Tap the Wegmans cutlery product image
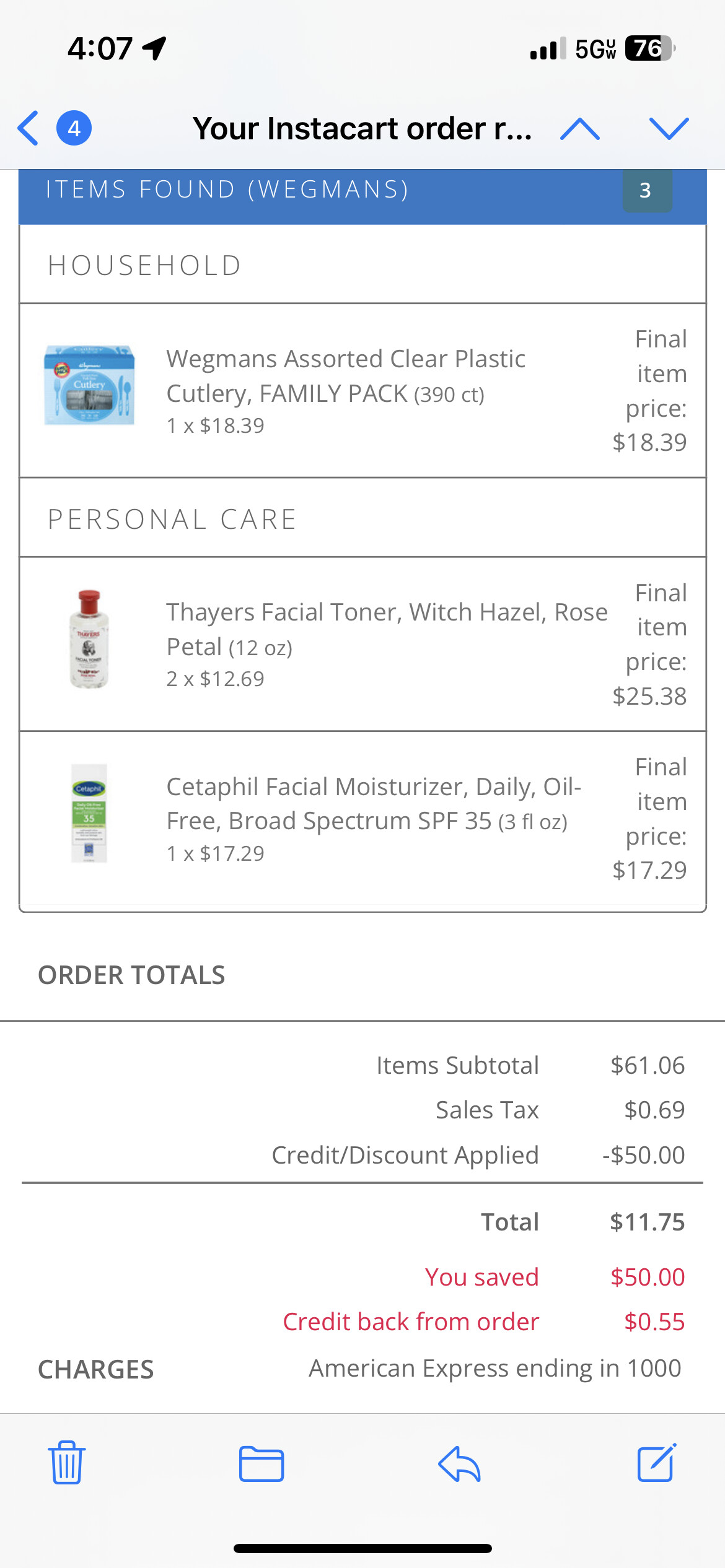 click(89, 385)
